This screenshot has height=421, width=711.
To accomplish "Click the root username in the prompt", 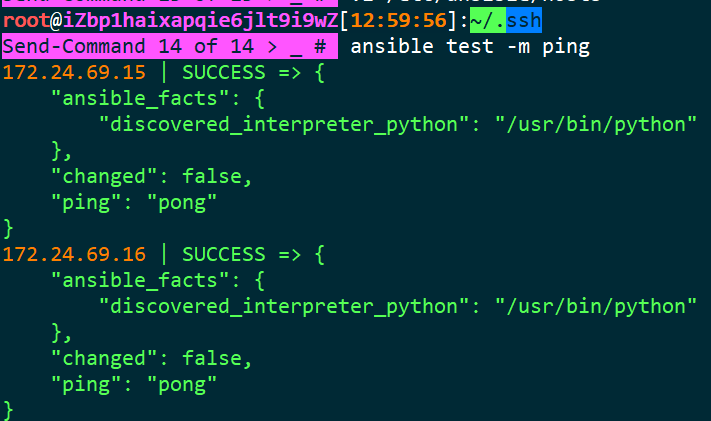I will 26,20.
